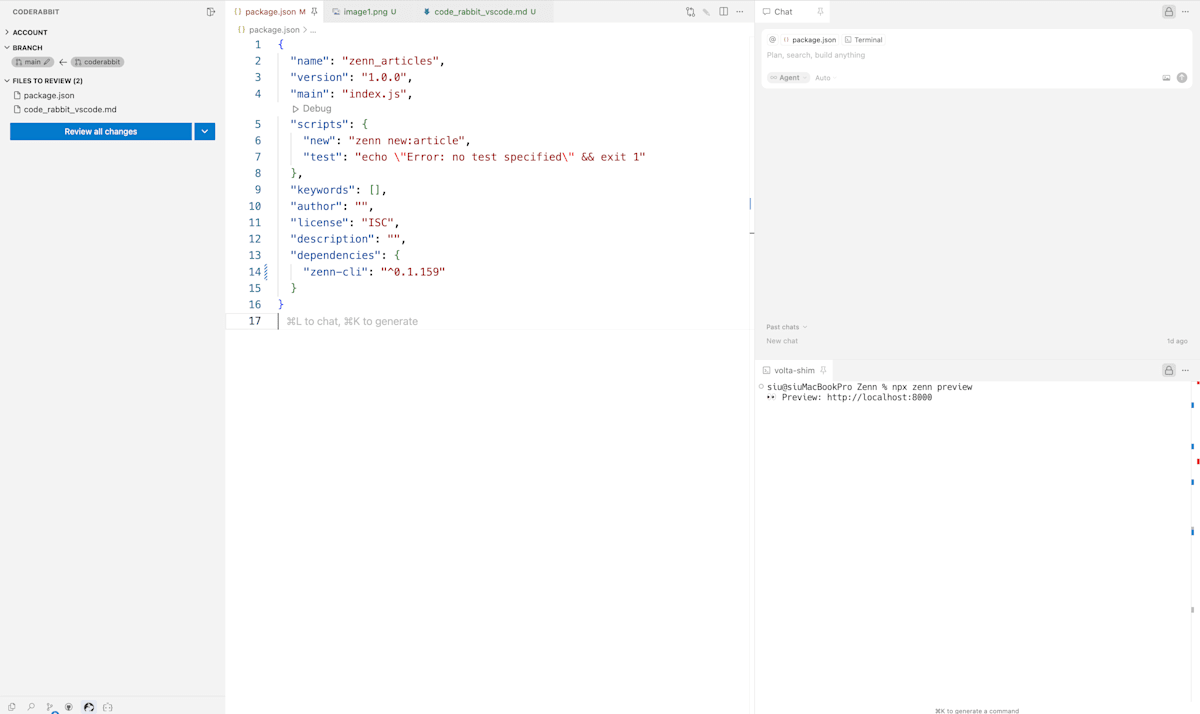The width and height of the screenshot is (1200, 714).
Task: Click the pencil icon in the editor toolbar
Action: 706,12
